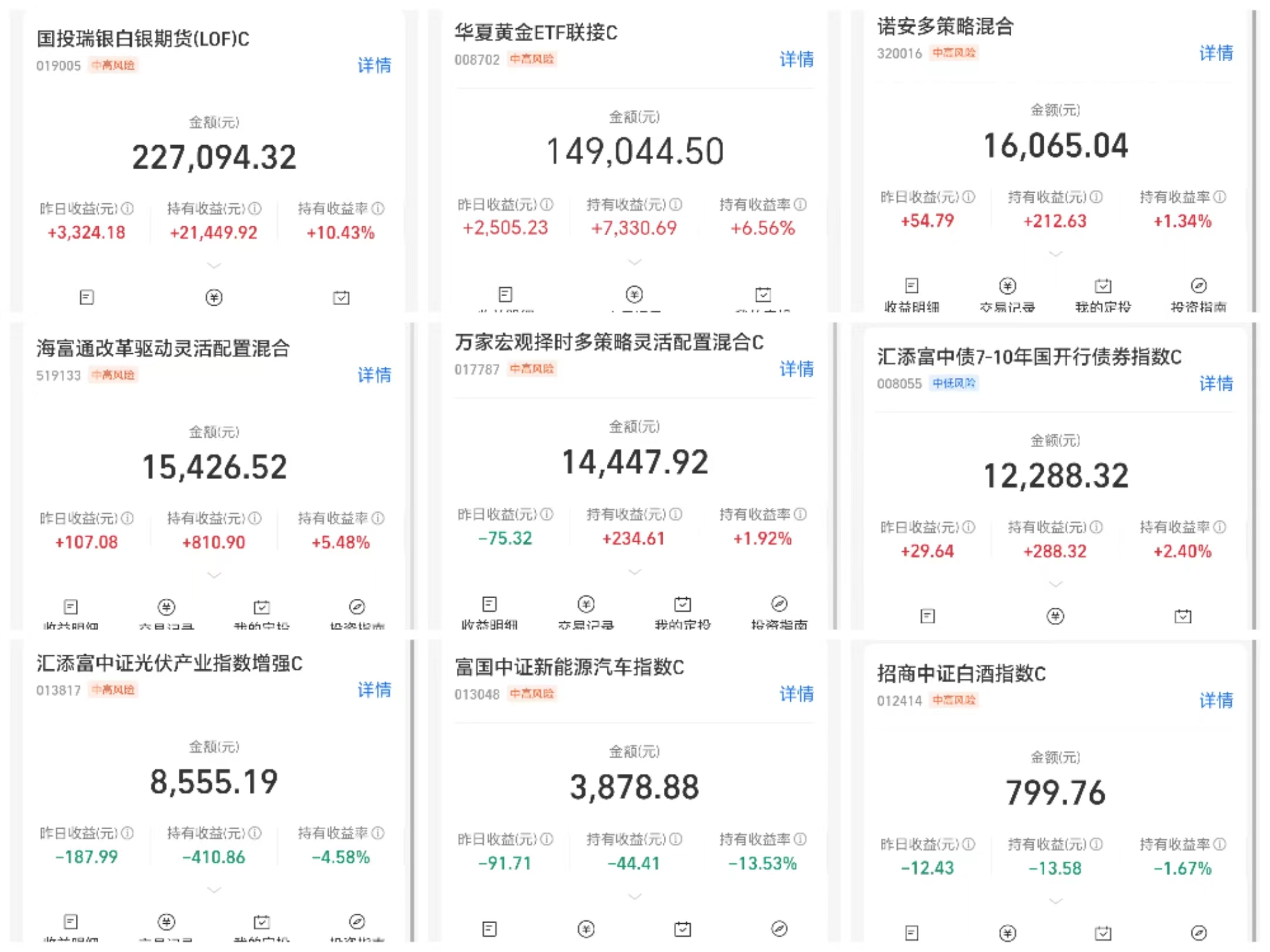Open 详情 for 华夏黄金ETF联接C

pos(797,59)
